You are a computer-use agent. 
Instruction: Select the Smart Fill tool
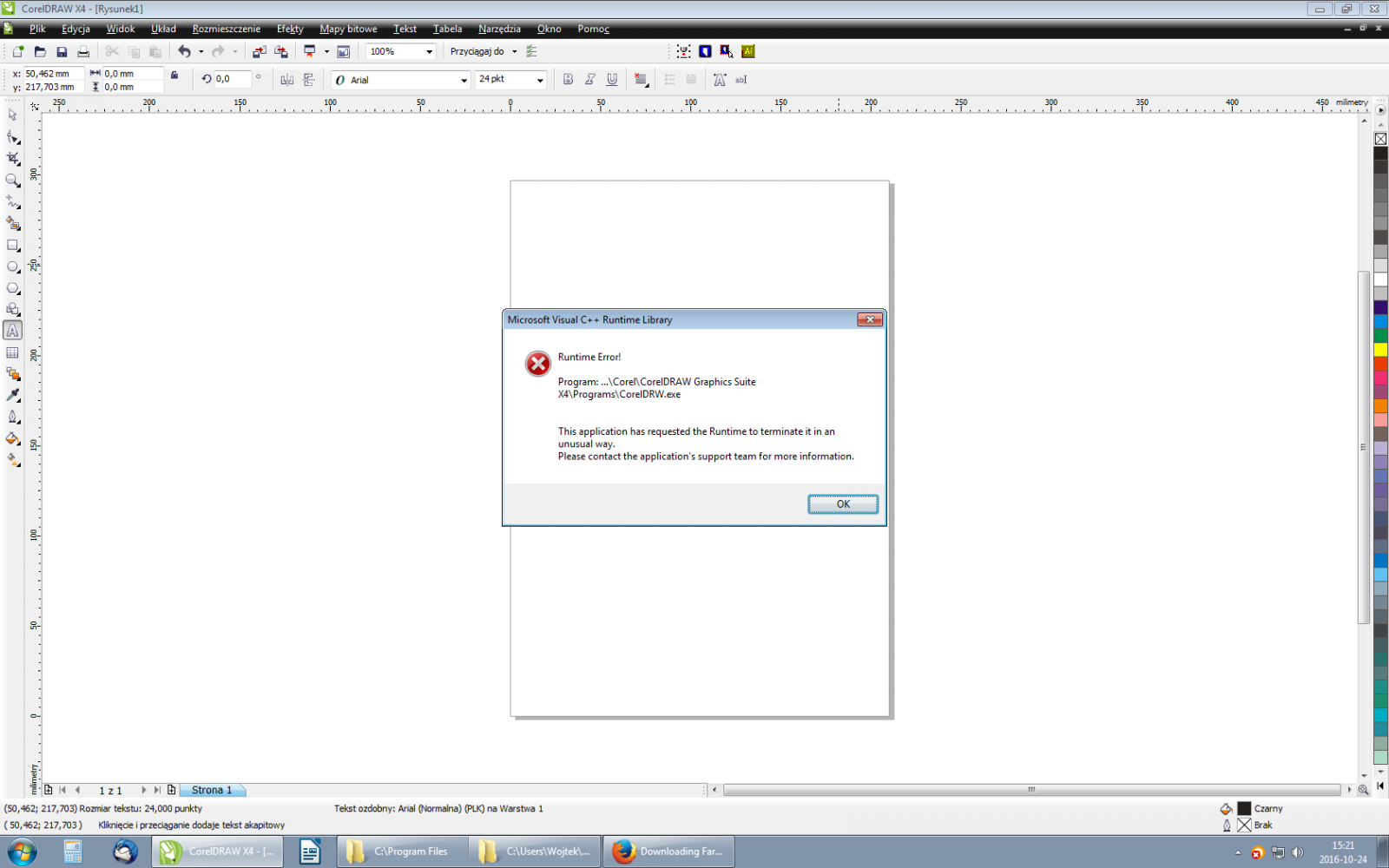click(x=12, y=224)
